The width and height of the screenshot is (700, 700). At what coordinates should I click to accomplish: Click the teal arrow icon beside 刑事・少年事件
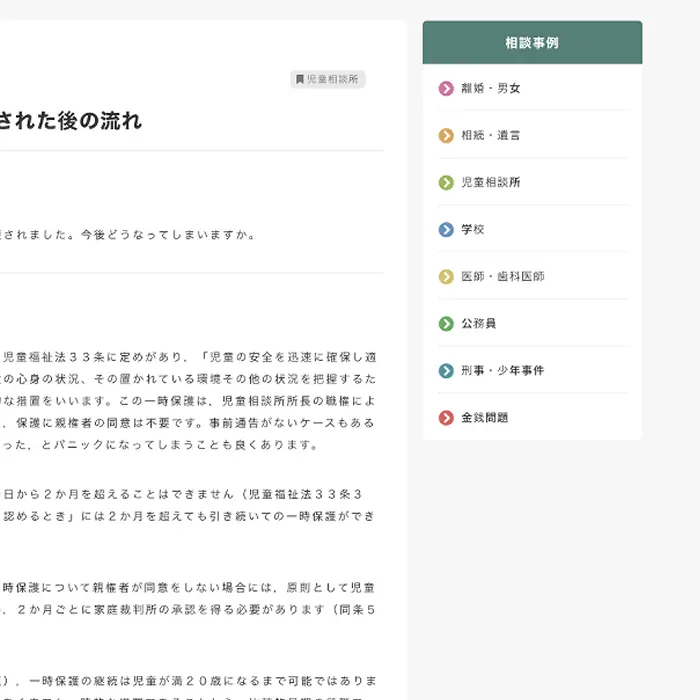click(x=446, y=371)
